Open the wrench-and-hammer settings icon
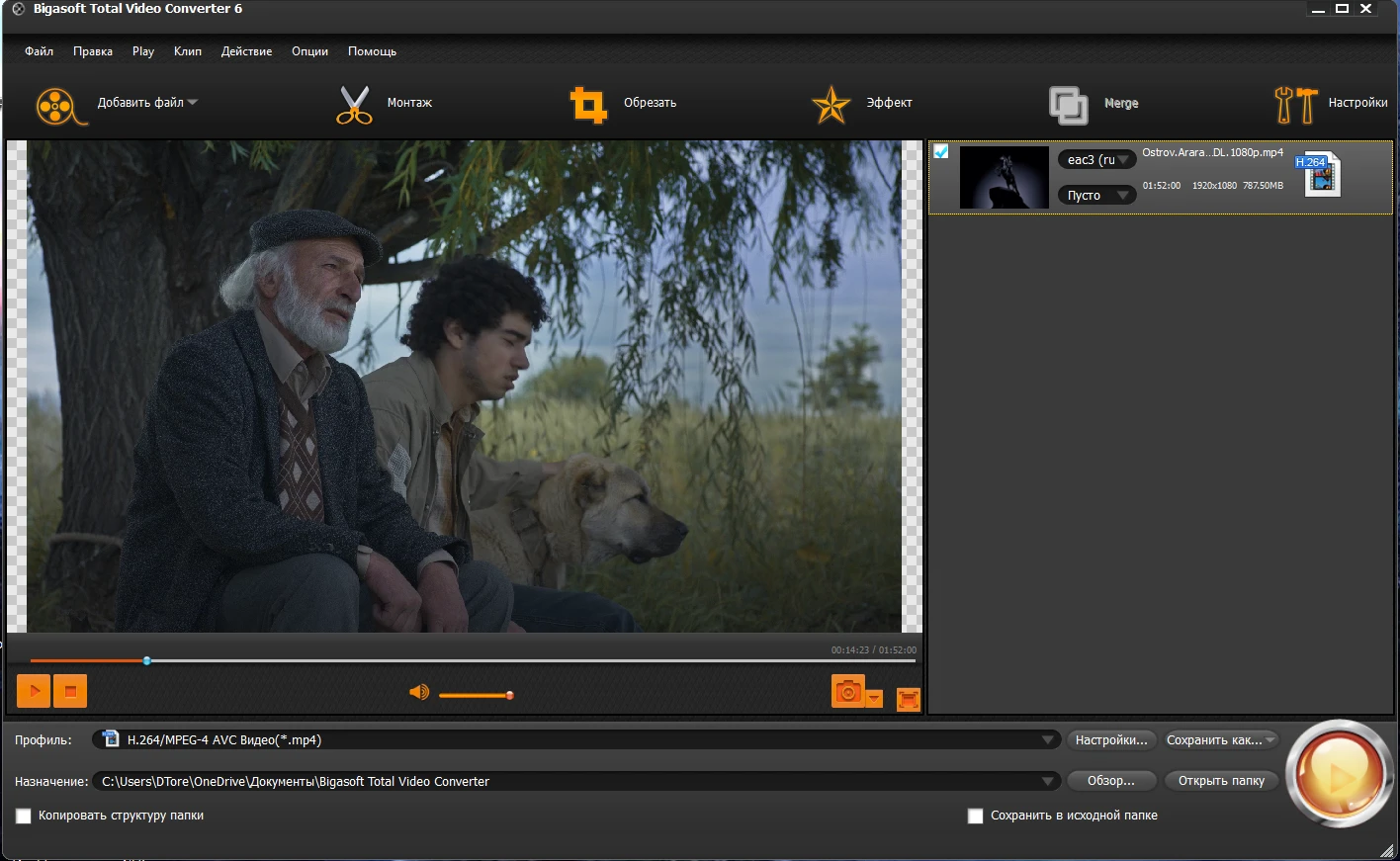The height and width of the screenshot is (861, 1400). pos(1295,105)
